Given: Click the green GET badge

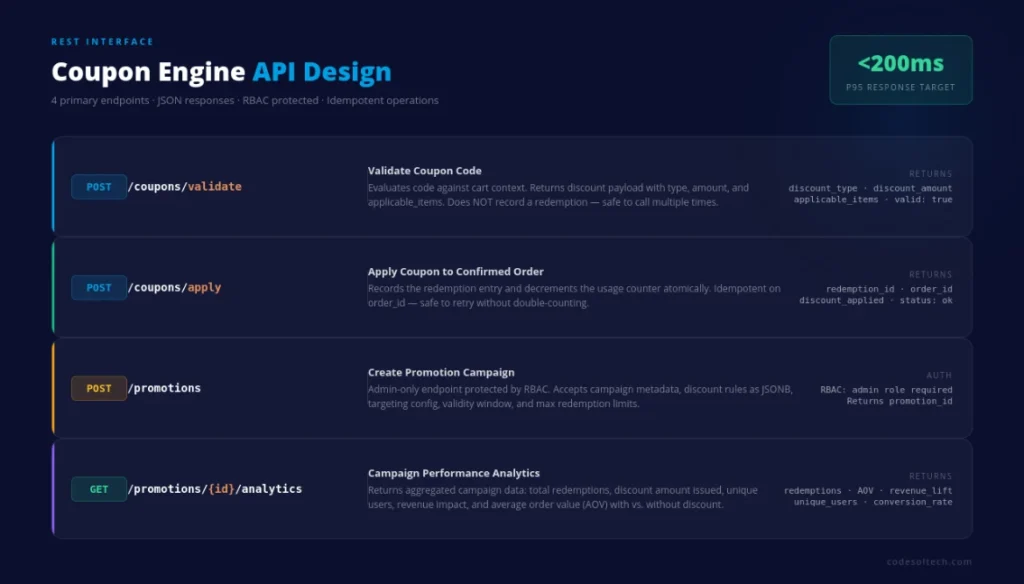Looking at the screenshot, I should (98, 489).
